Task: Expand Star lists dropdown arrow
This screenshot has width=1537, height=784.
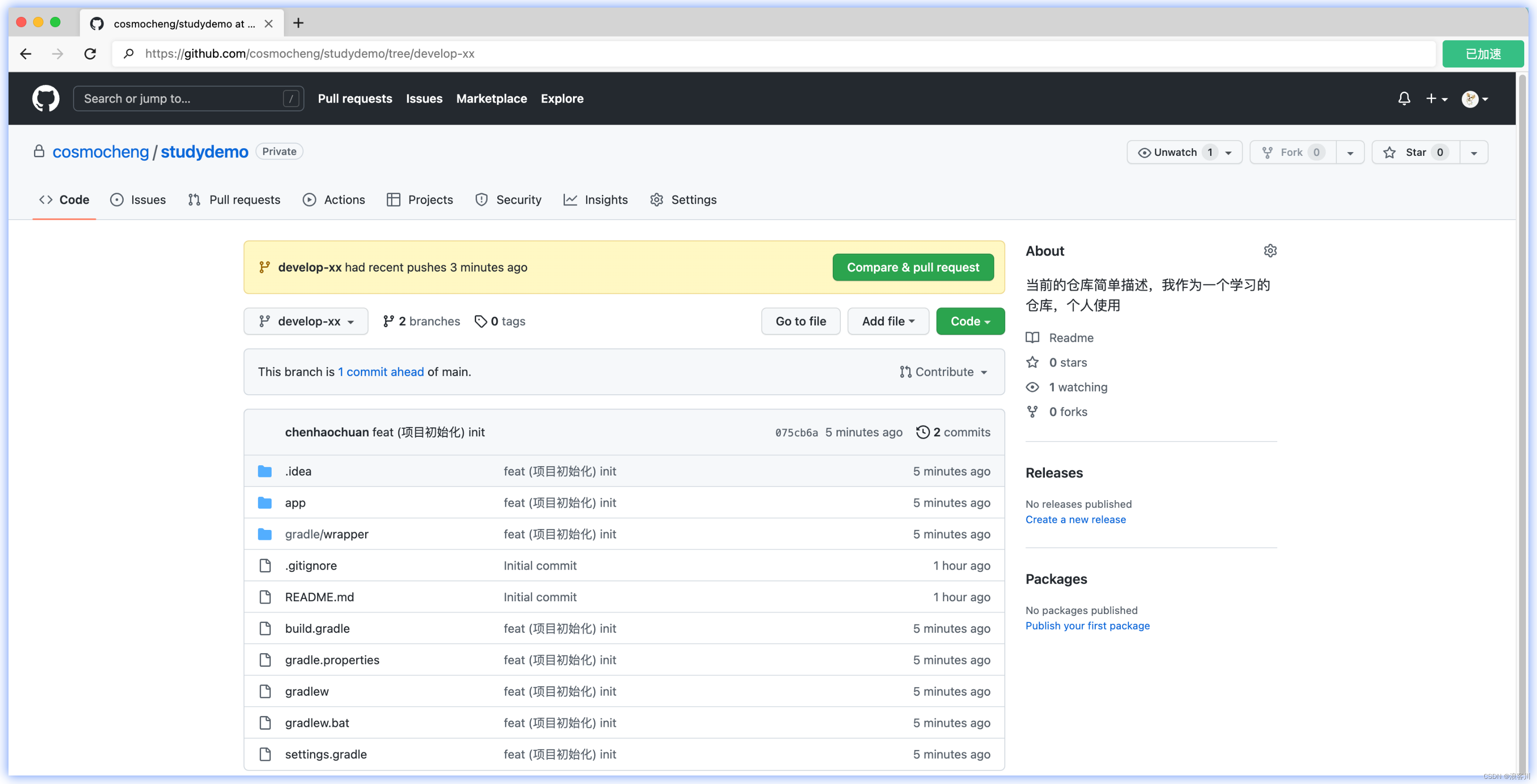Action: (x=1474, y=153)
